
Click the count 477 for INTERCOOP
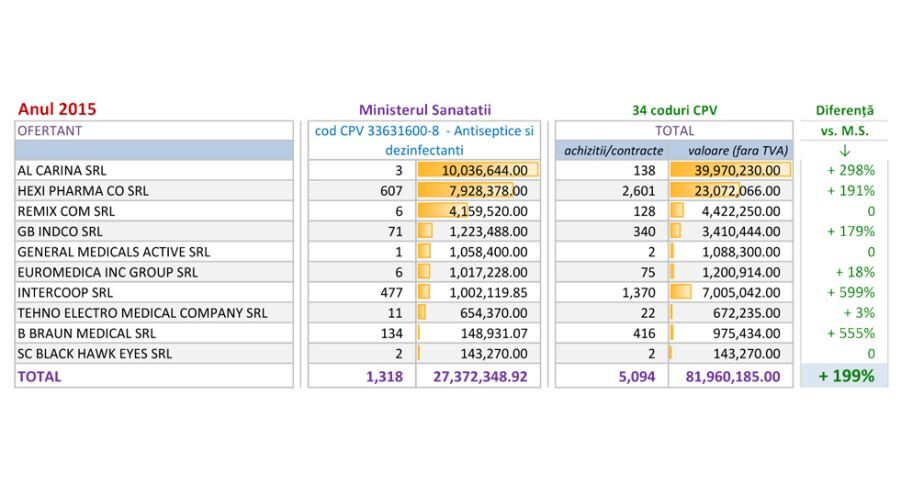click(x=391, y=293)
